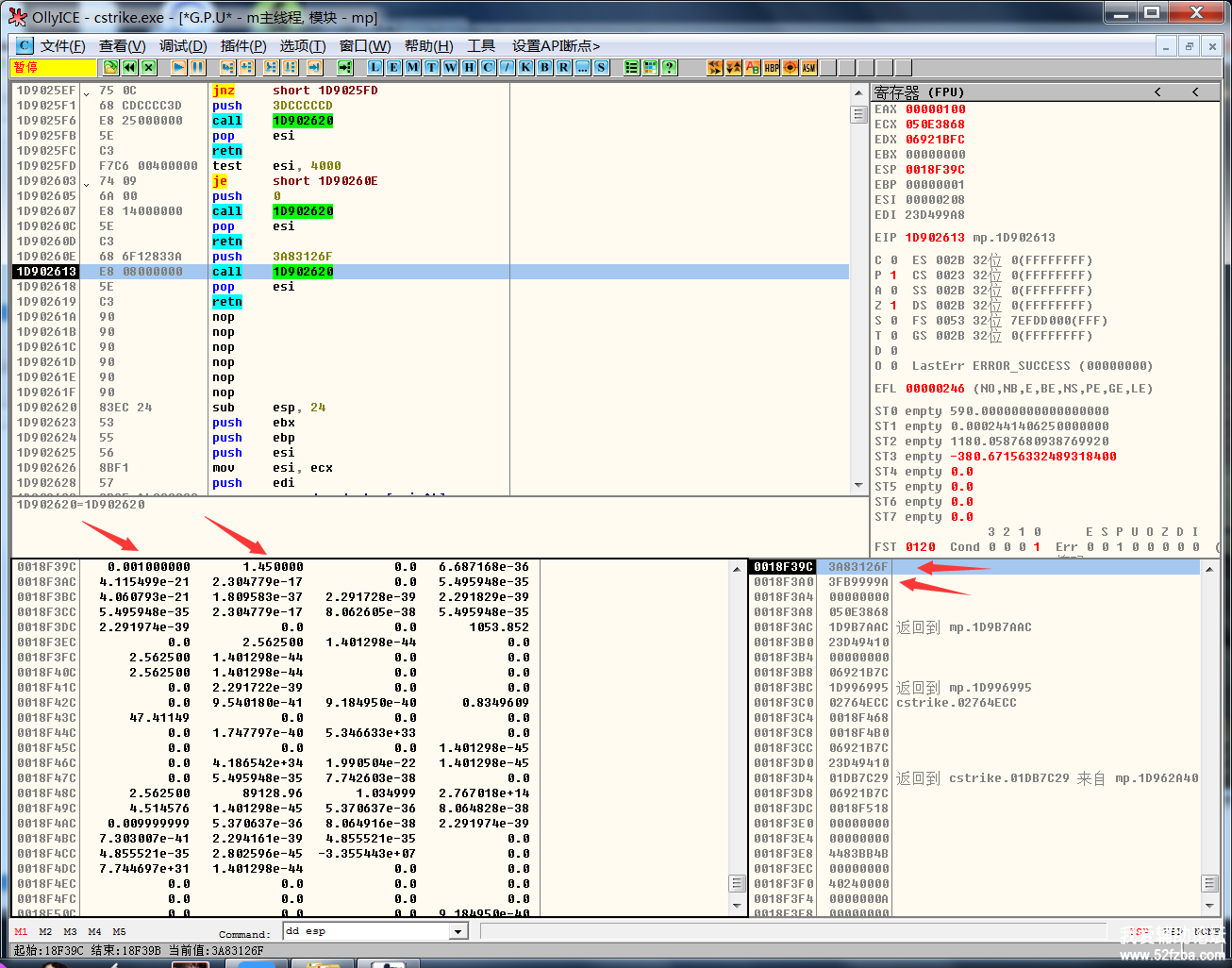This screenshot has width=1232, height=968.
Task: Open the Command box dropdown arrow
Action: tap(458, 931)
